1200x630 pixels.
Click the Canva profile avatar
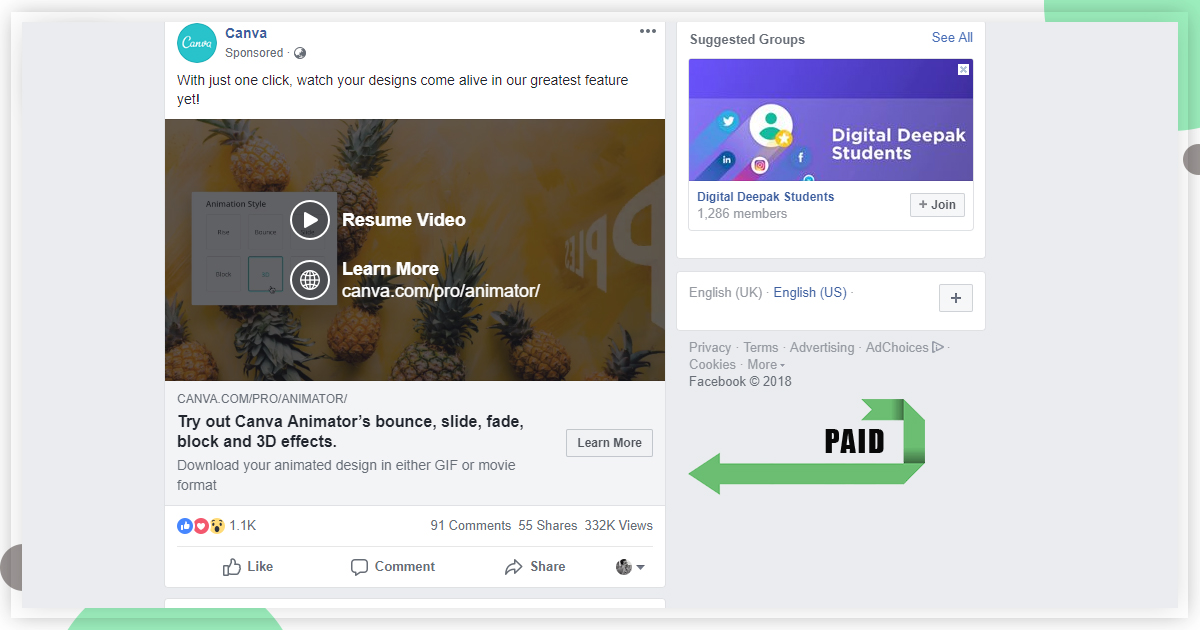point(196,43)
